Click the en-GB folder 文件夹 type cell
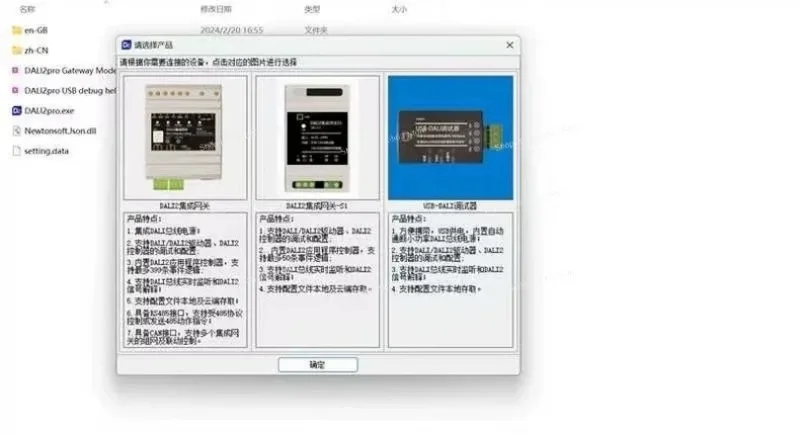Viewport: 800px width, 435px height. (316, 30)
